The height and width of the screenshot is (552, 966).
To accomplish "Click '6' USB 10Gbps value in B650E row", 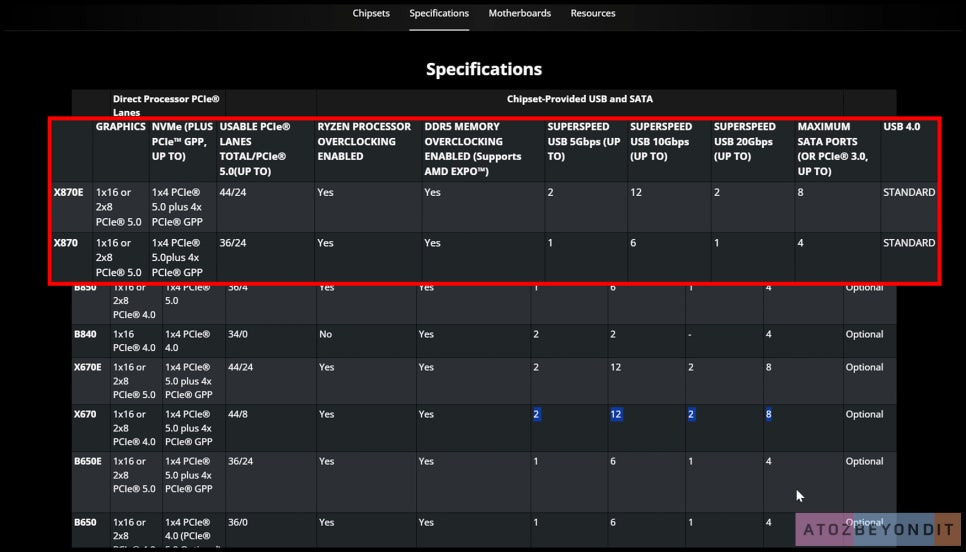I will click(x=612, y=461).
